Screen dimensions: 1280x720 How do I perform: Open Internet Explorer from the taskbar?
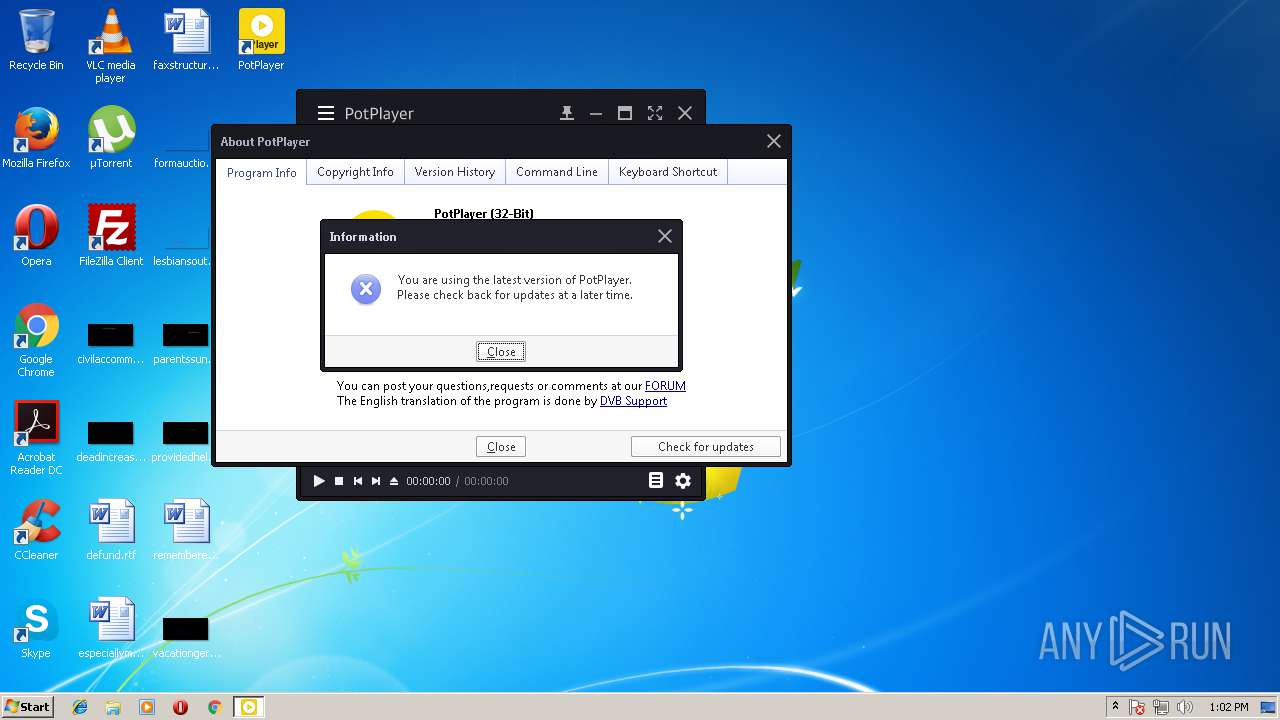point(80,707)
